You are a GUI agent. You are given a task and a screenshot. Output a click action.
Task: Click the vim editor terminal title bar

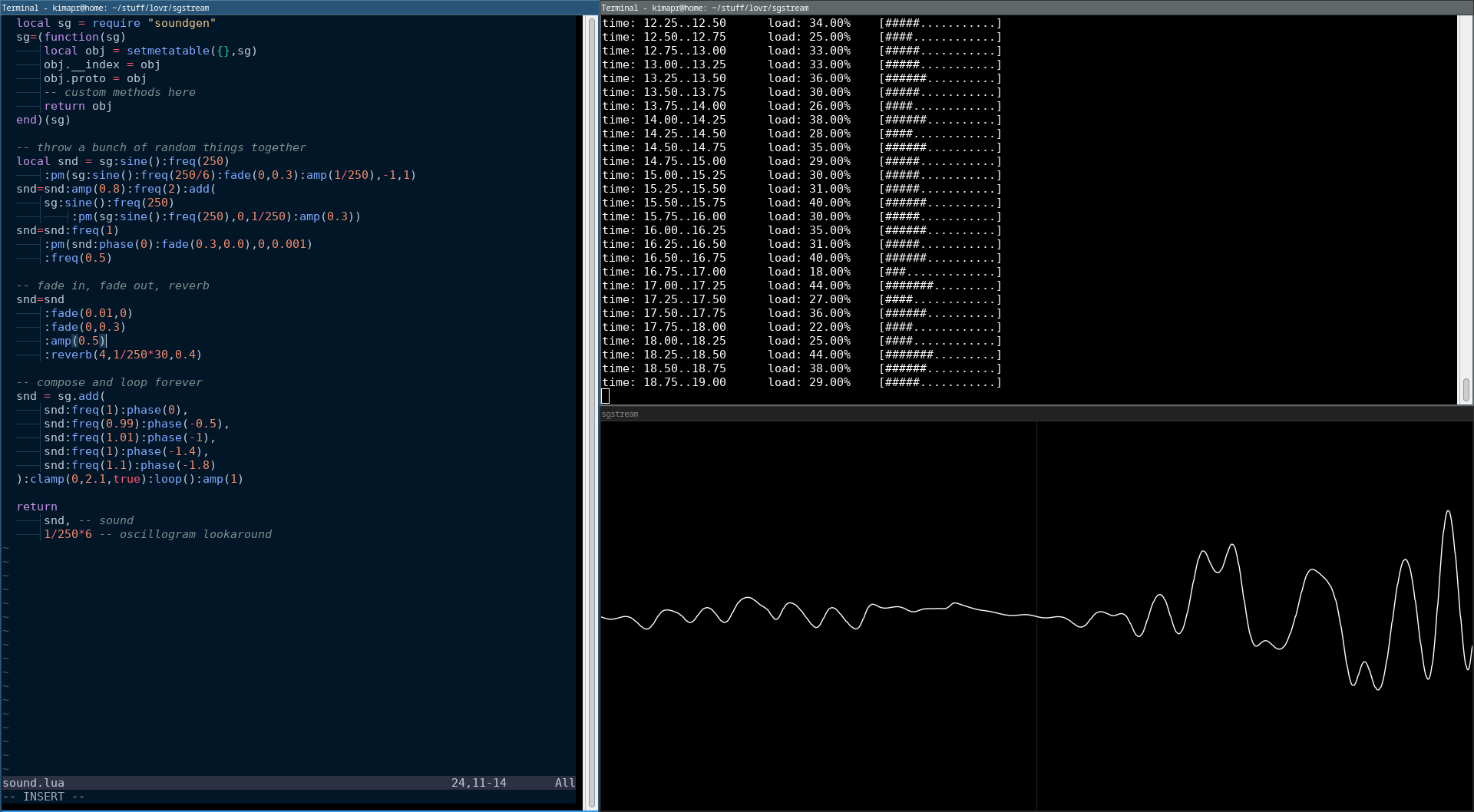[x=299, y=8]
